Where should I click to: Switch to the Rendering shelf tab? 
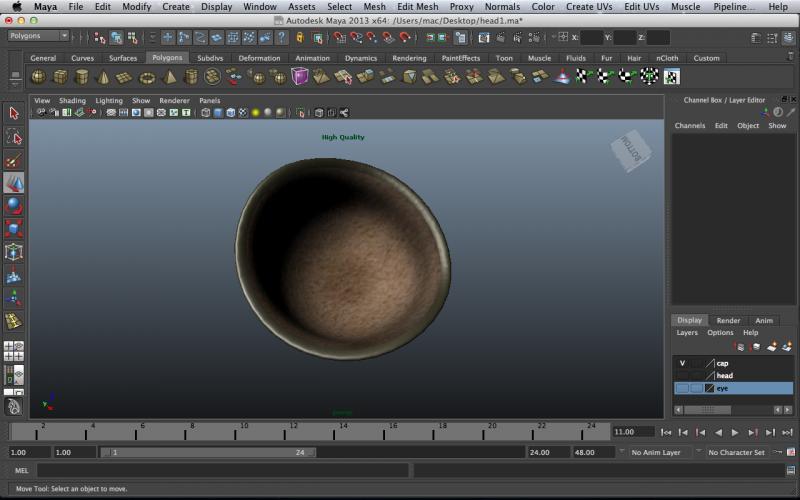click(x=409, y=58)
